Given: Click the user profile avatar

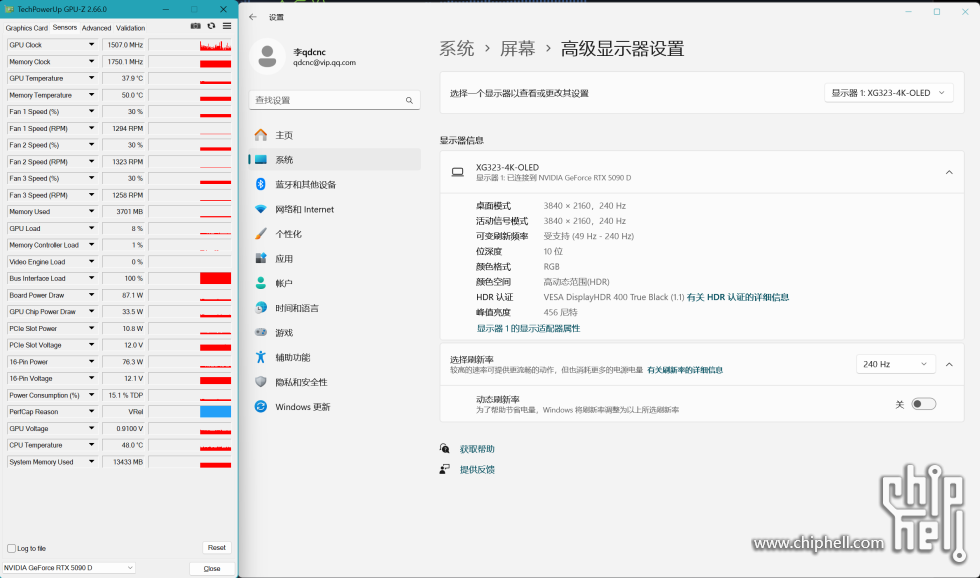Looking at the screenshot, I should coord(268,56).
